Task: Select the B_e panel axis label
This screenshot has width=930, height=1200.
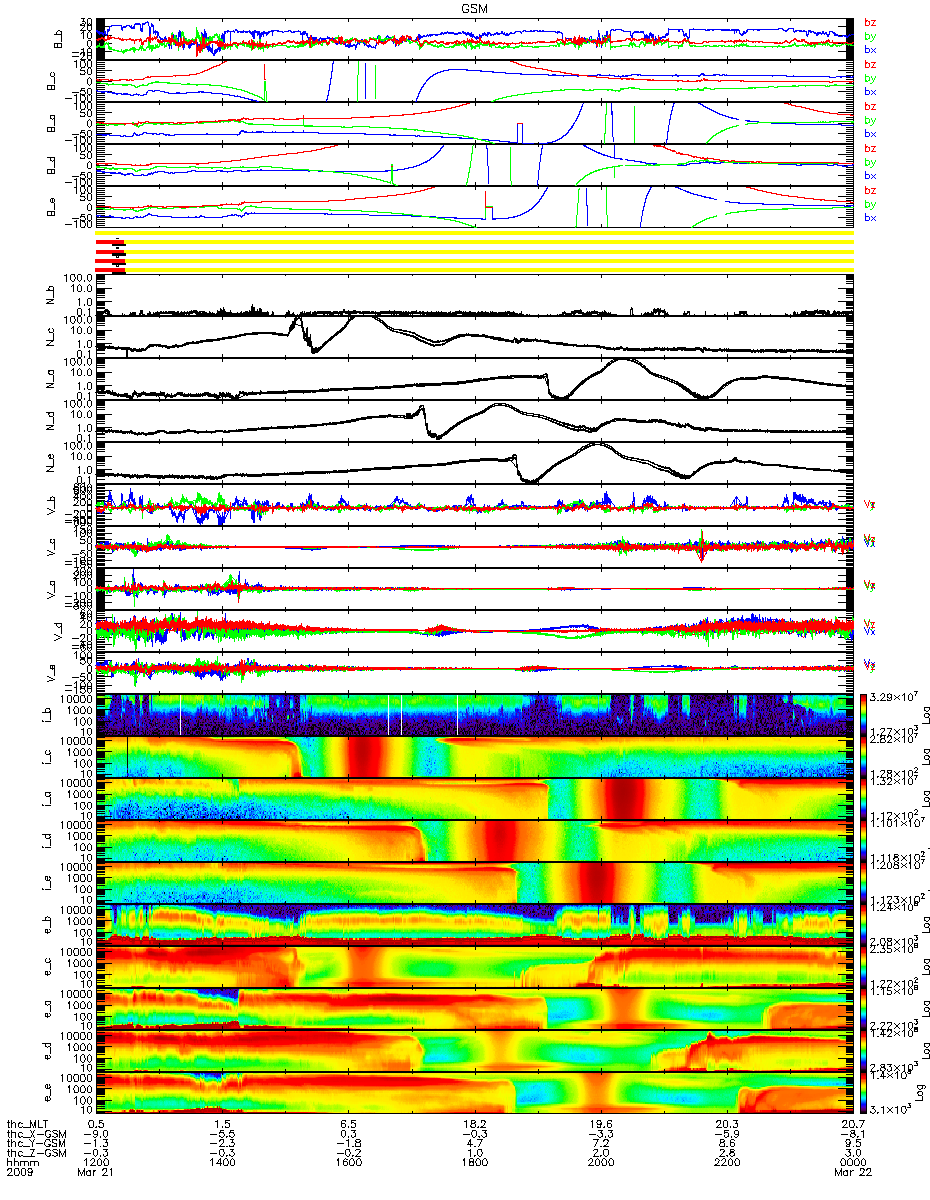Action: (51, 207)
